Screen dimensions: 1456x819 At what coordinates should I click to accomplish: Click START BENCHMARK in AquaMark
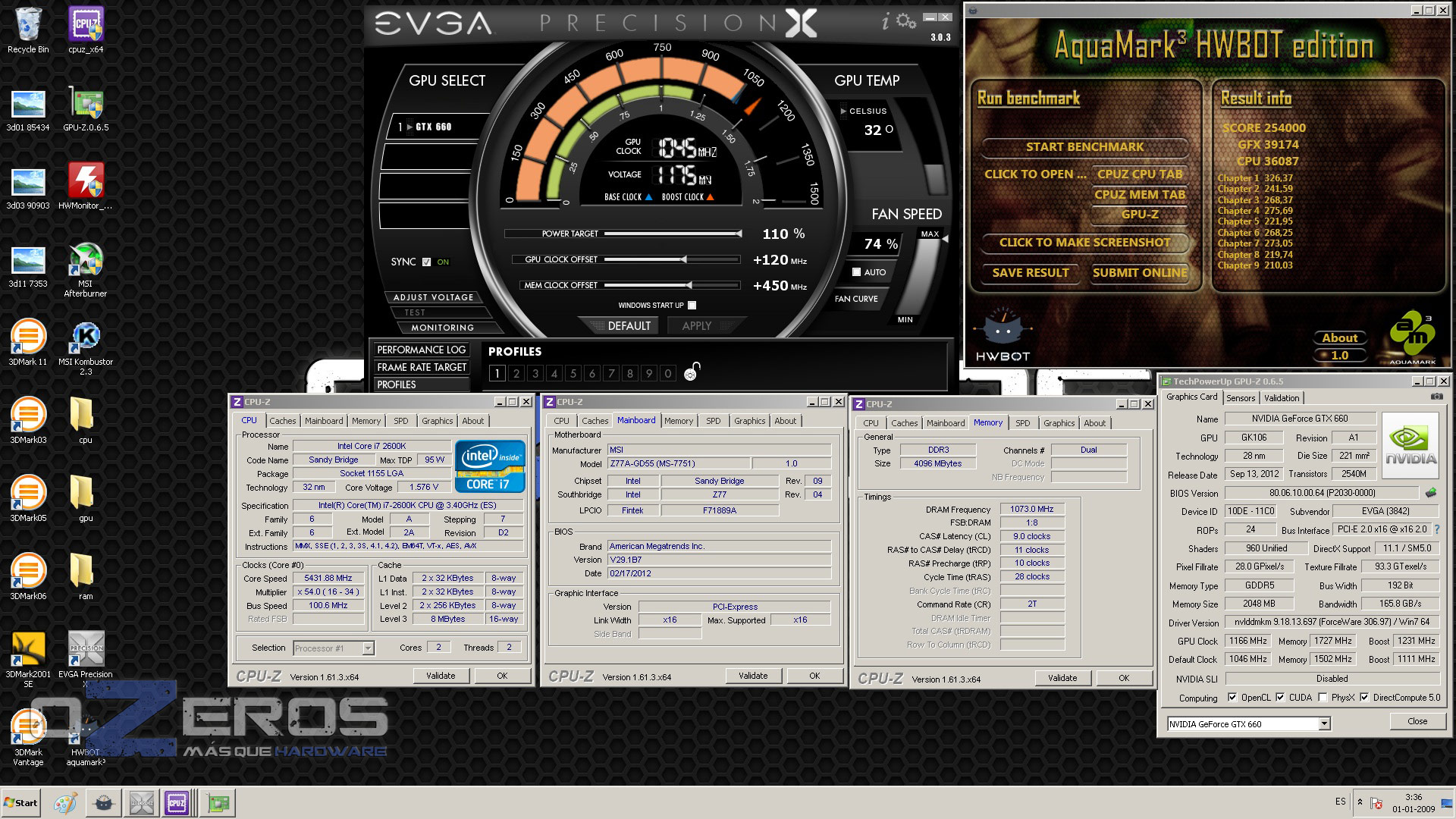click(x=1084, y=147)
